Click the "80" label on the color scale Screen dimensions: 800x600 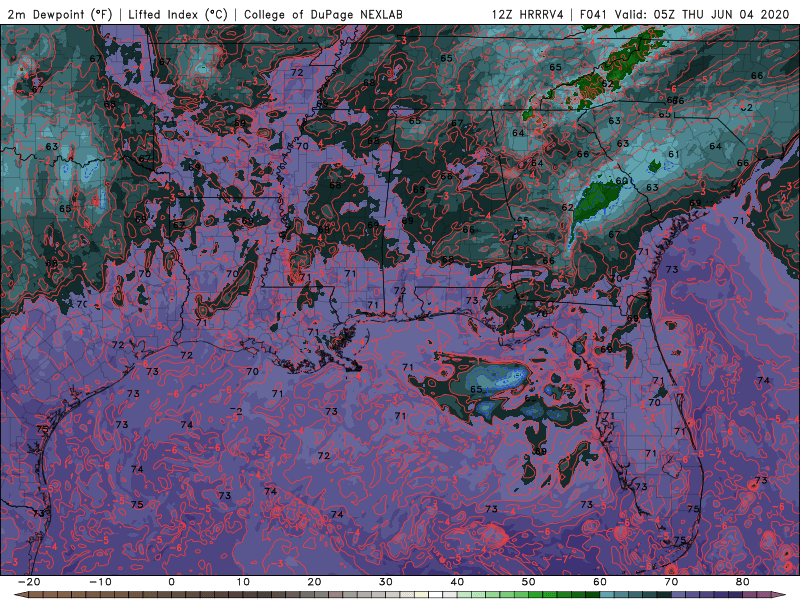(743, 582)
